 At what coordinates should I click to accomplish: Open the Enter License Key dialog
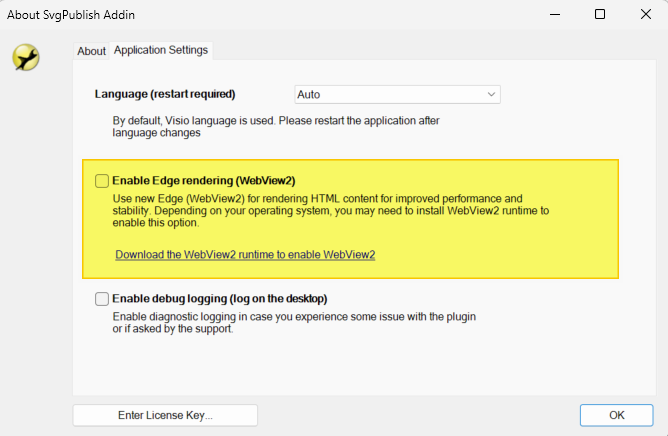[x=165, y=415]
